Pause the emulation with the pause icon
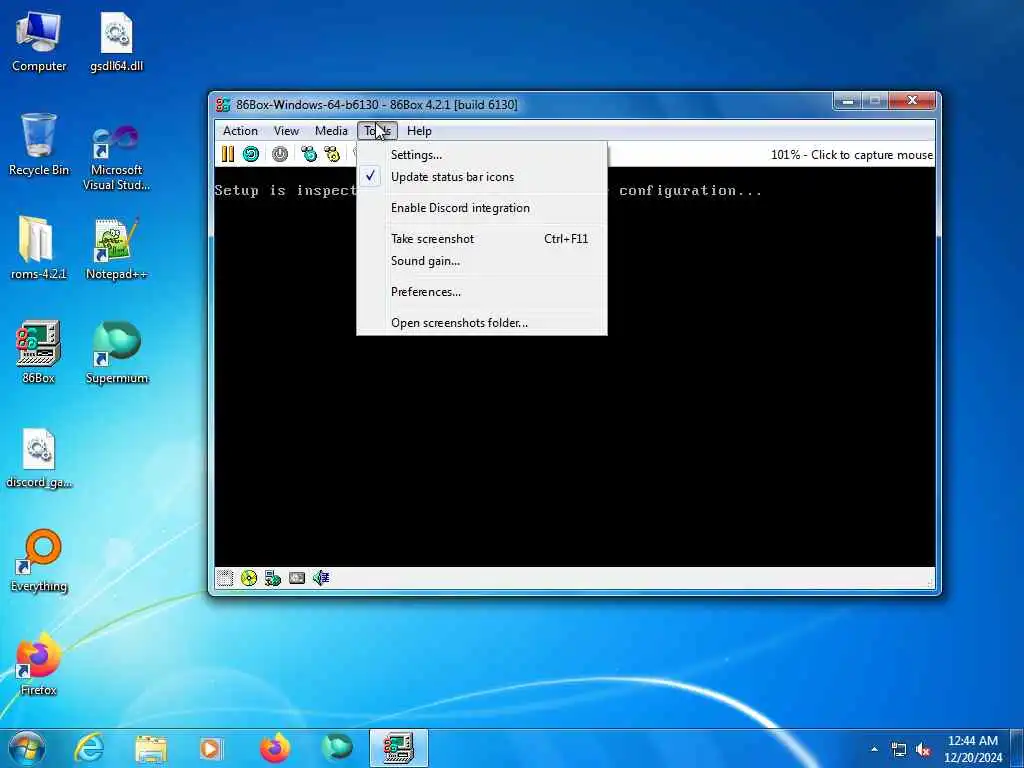The image size is (1024, 768). tap(227, 154)
